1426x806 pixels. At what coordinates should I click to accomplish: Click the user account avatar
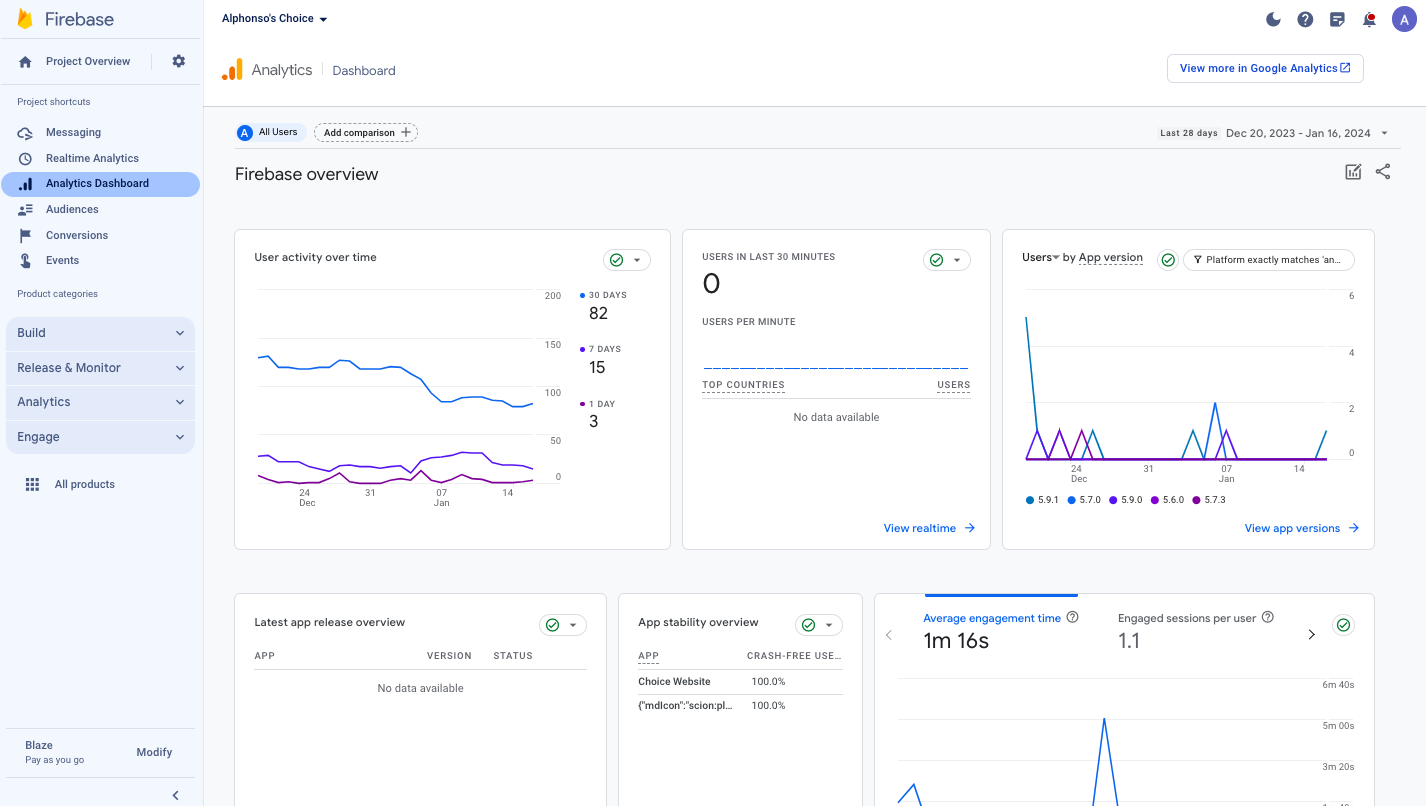[1404, 19]
